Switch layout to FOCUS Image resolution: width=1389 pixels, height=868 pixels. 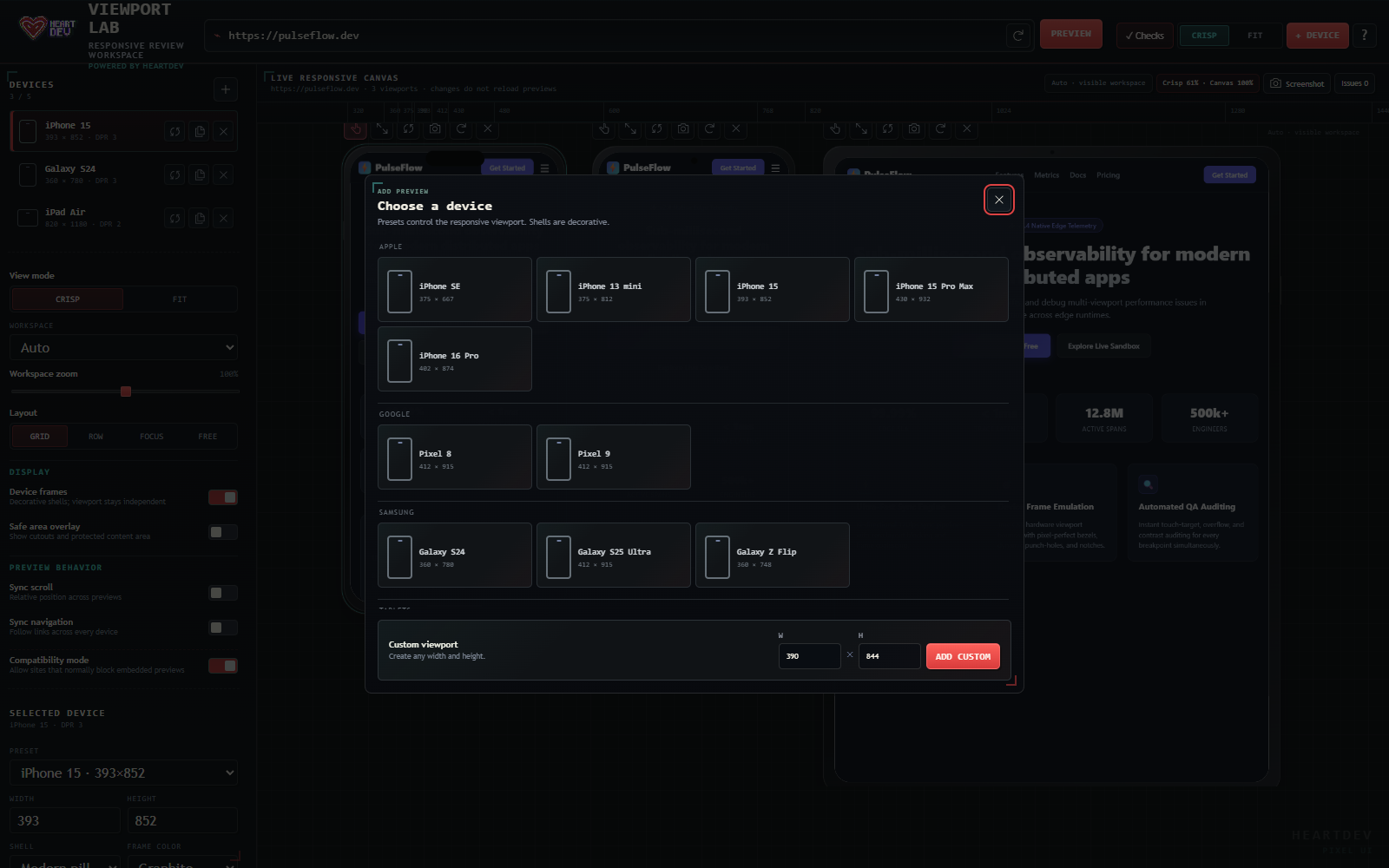[x=152, y=437]
